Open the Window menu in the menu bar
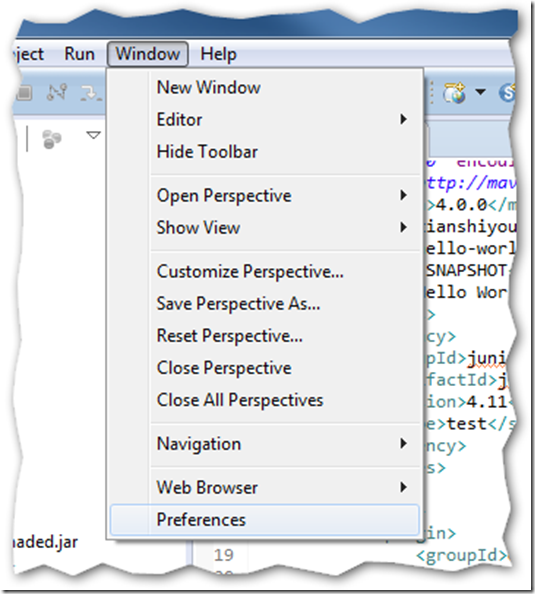The height and width of the screenshot is (594, 535). [x=148, y=54]
